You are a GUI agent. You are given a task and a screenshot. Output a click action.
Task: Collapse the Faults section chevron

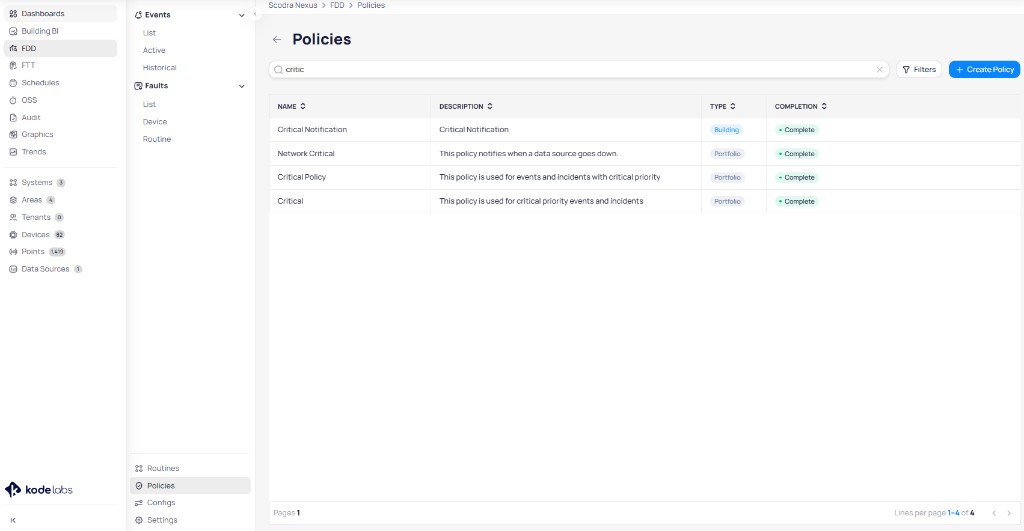click(242, 86)
